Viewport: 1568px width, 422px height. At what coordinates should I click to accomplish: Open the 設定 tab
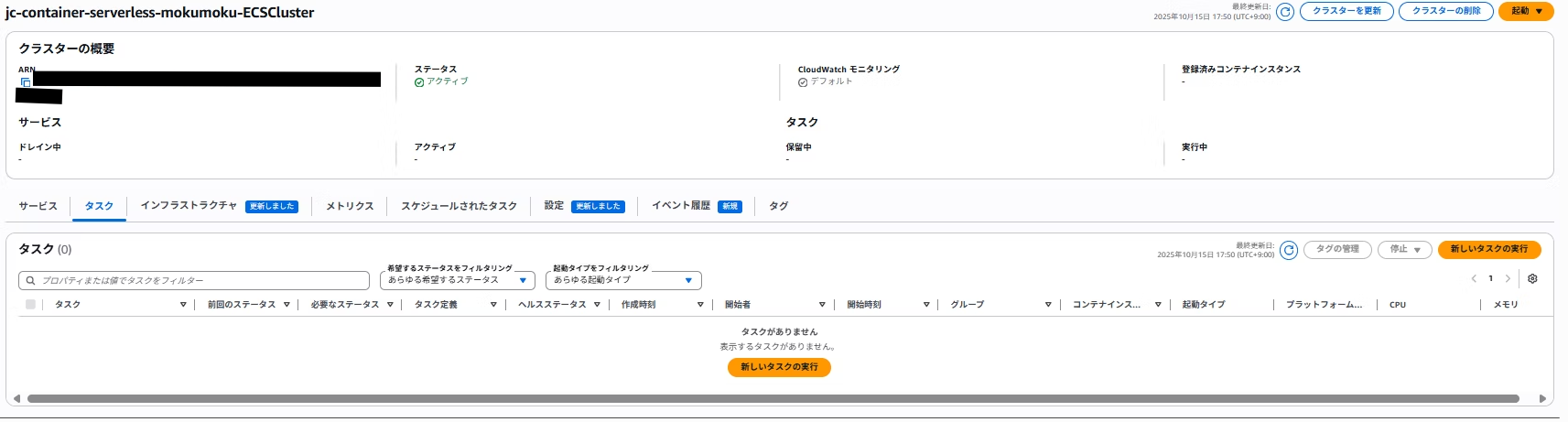click(554, 206)
